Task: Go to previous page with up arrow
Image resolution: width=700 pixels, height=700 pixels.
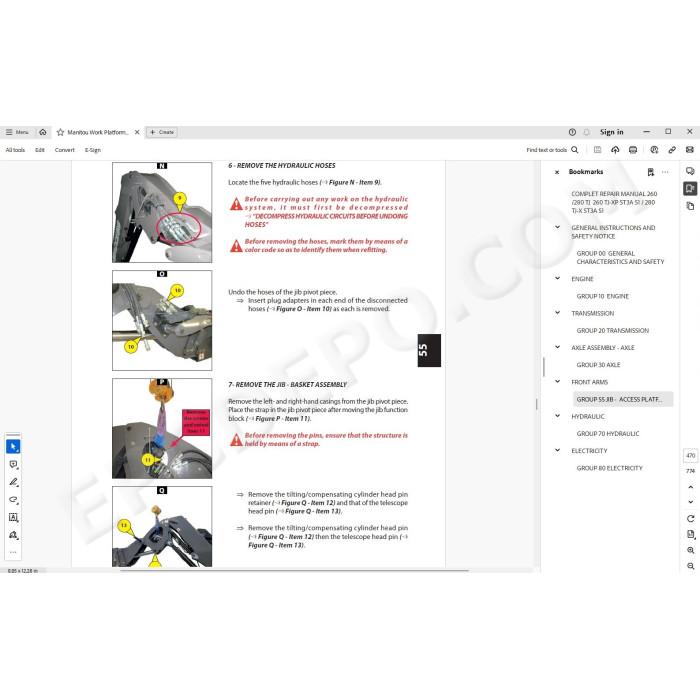Action: click(x=691, y=487)
